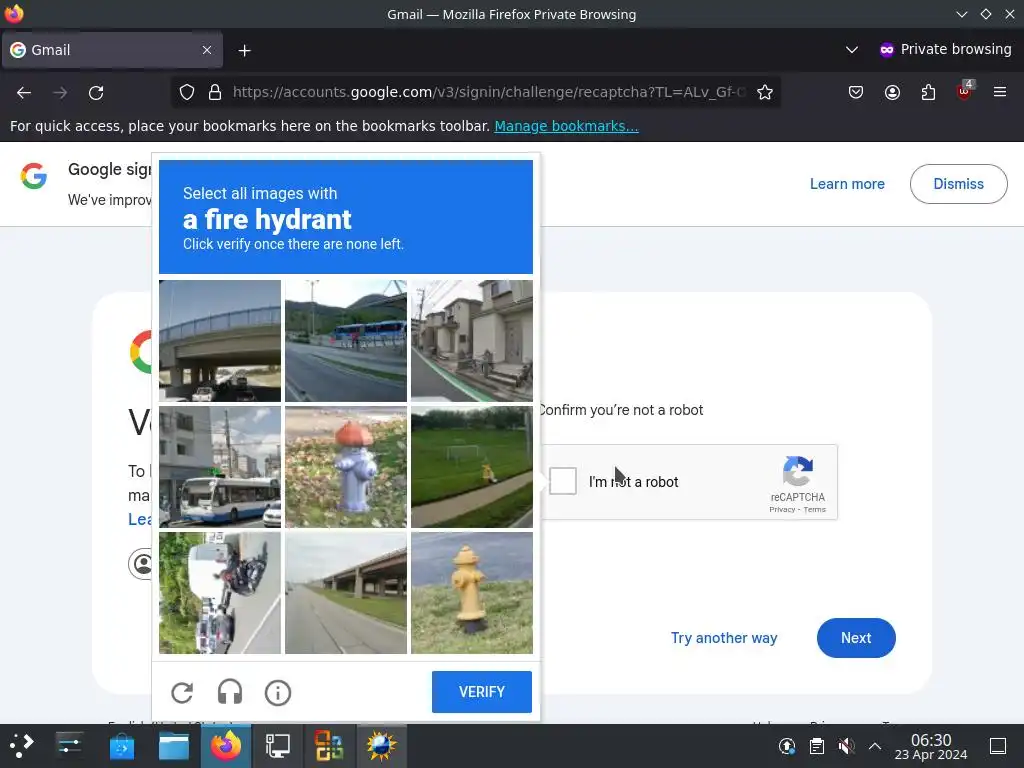Open the clipboard tray icon
This screenshot has height=768, width=1024.
(x=816, y=746)
